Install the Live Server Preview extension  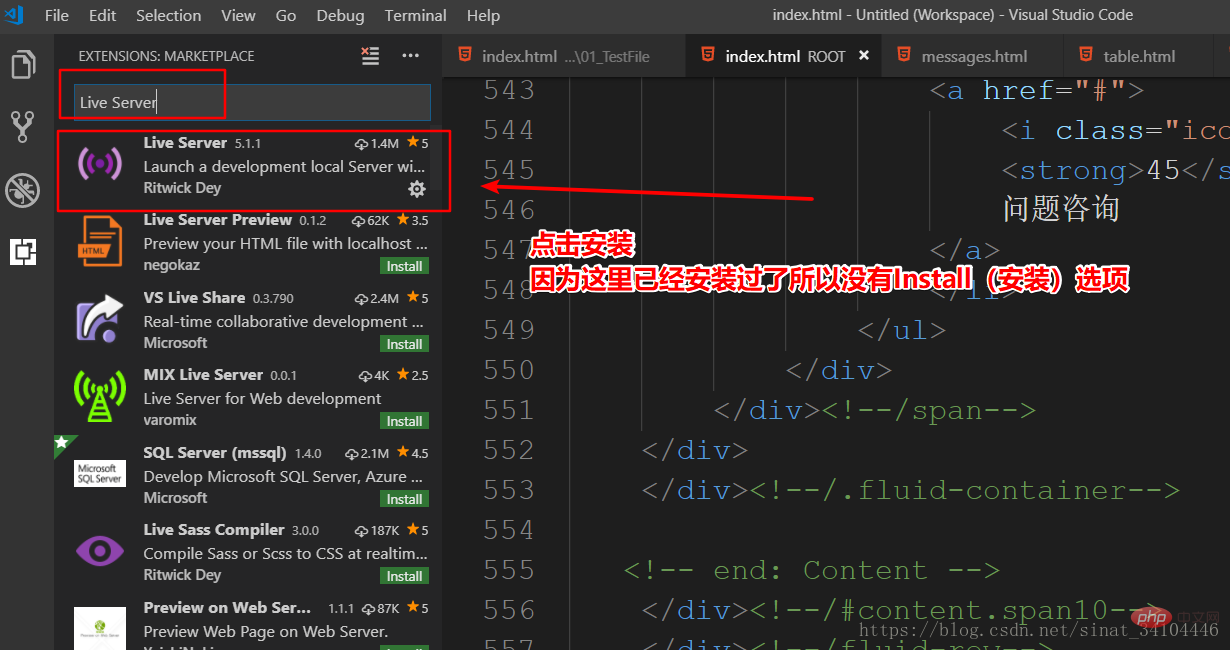coord(404,266)
